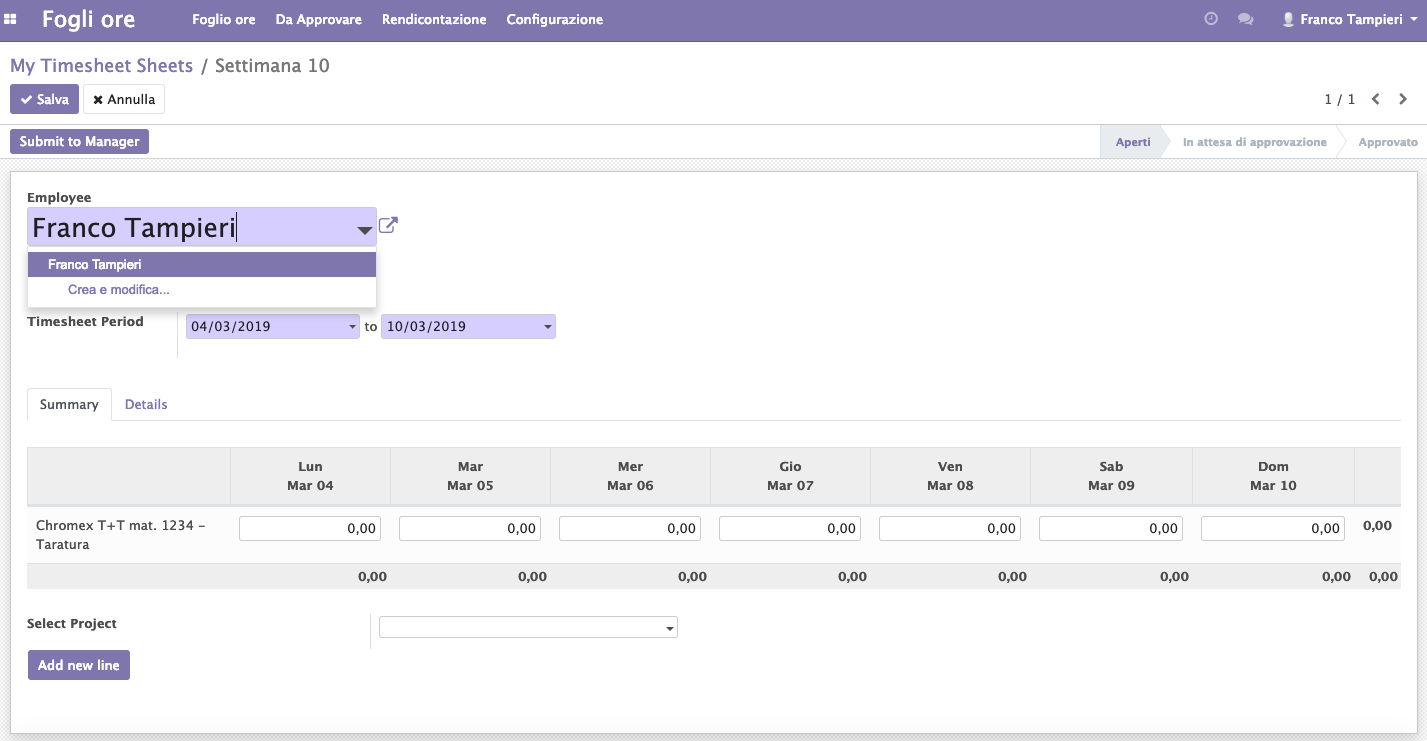Click the Lun Mar 04 hours field
The height and width of the screenshot is (741, 1427).
point(310,529)
